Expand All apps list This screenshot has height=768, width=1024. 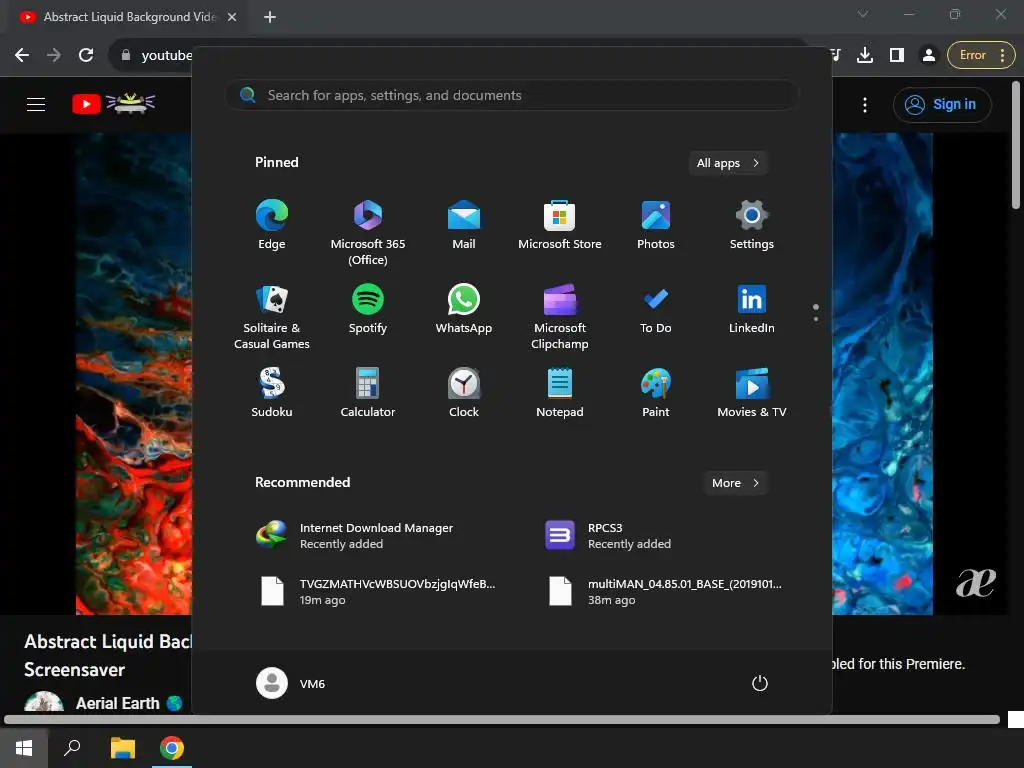pyautogui.click(x=728, y=163)
